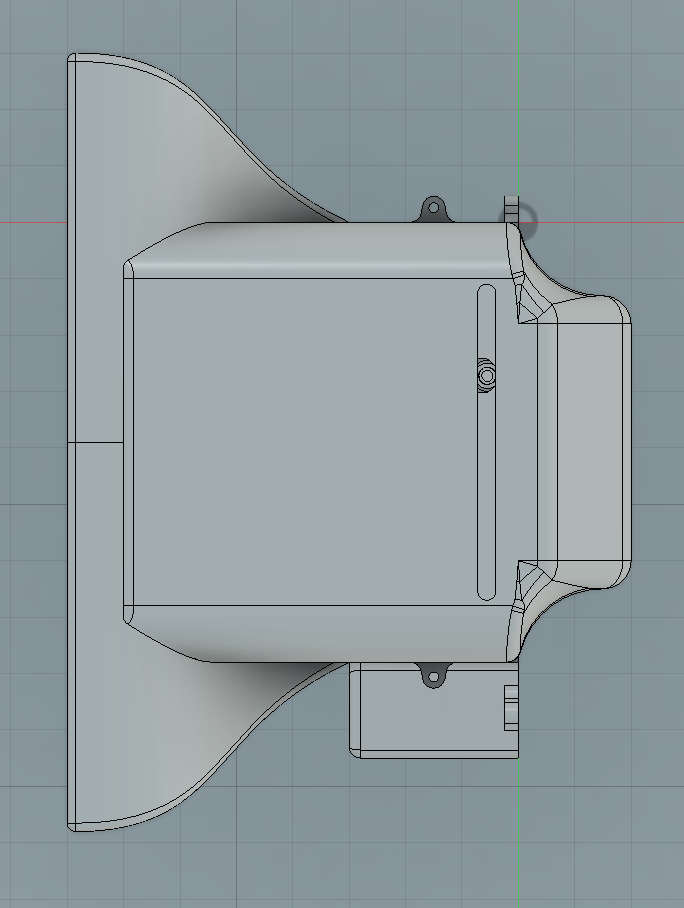Select the rectangular box below the housing
This screenshot has width=684, height=908.
[434, 710]
